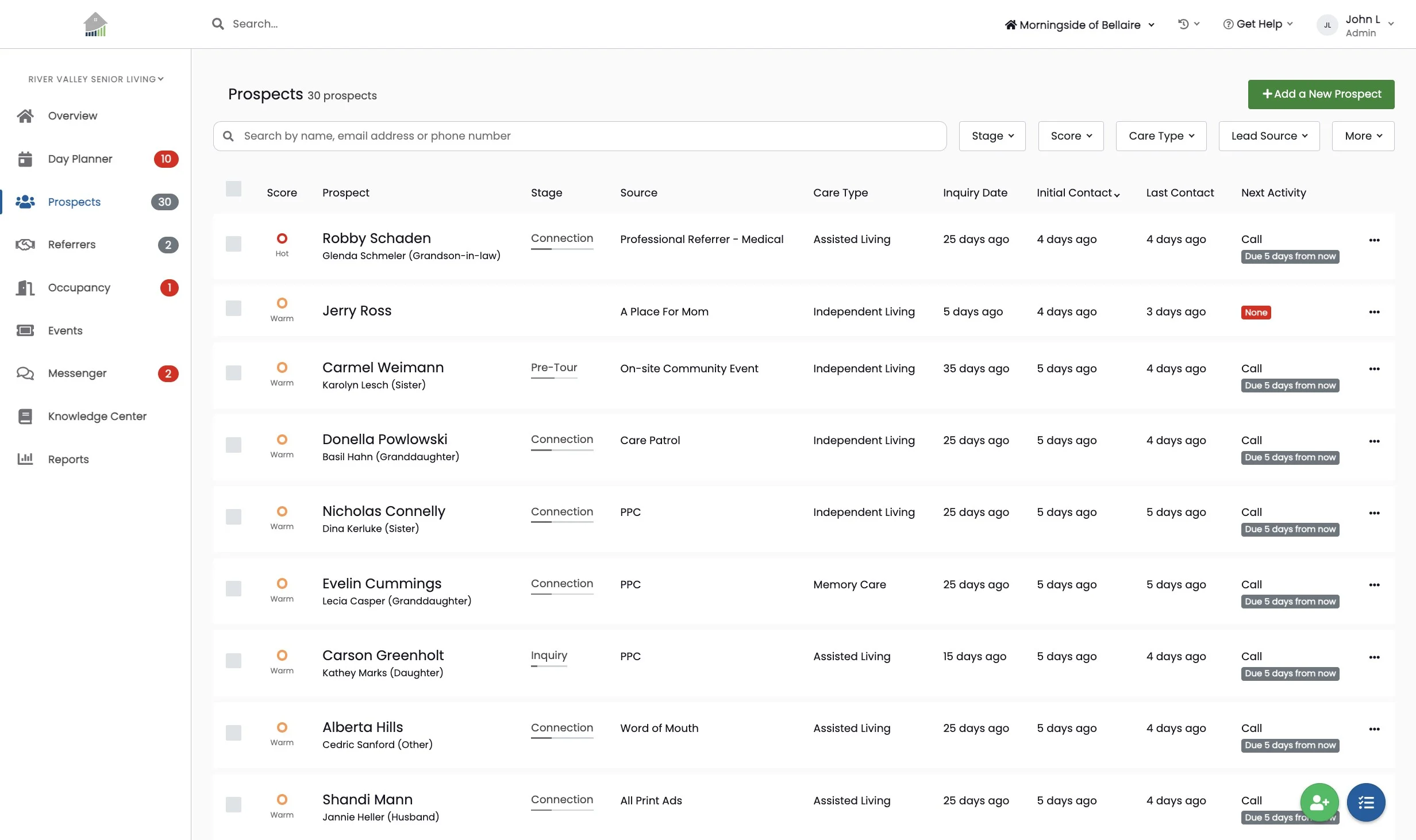Click the Day Planner calendar icon

[x=25, y=159]
